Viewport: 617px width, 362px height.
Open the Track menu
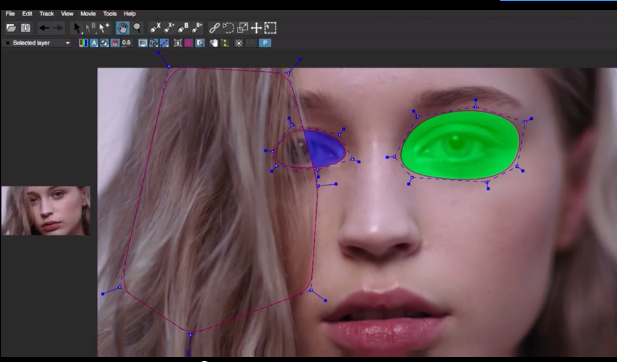tap(46, 14)
